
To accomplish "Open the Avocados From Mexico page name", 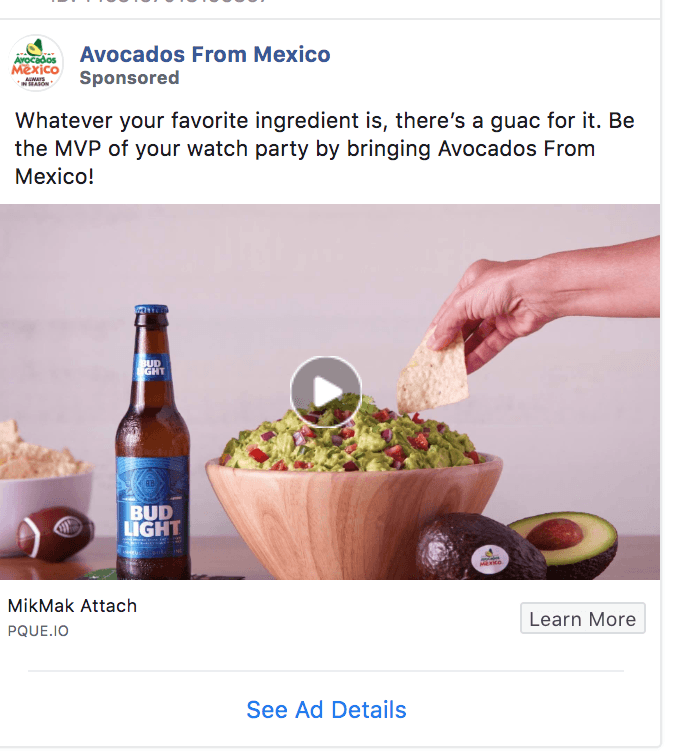I will coord(205,54).
